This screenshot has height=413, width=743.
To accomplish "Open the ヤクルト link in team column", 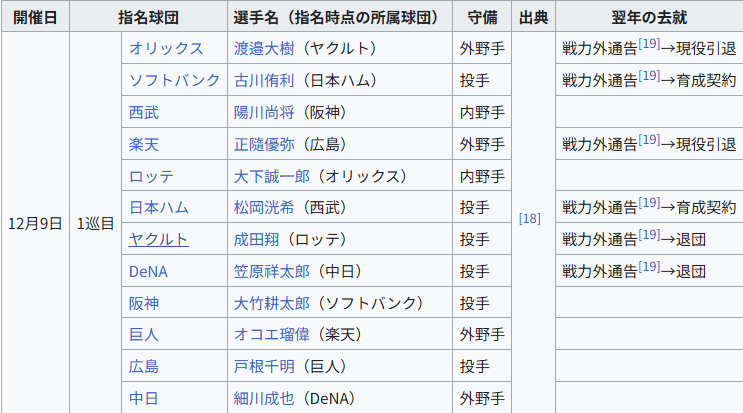I will 159,239.
